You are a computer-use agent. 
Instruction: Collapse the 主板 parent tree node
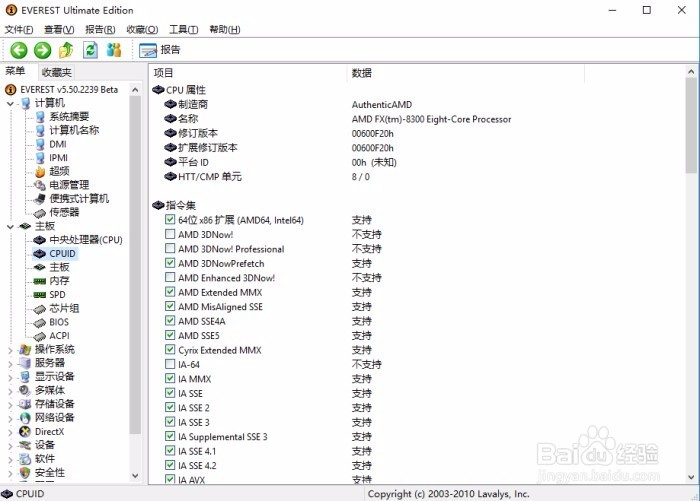10,227
